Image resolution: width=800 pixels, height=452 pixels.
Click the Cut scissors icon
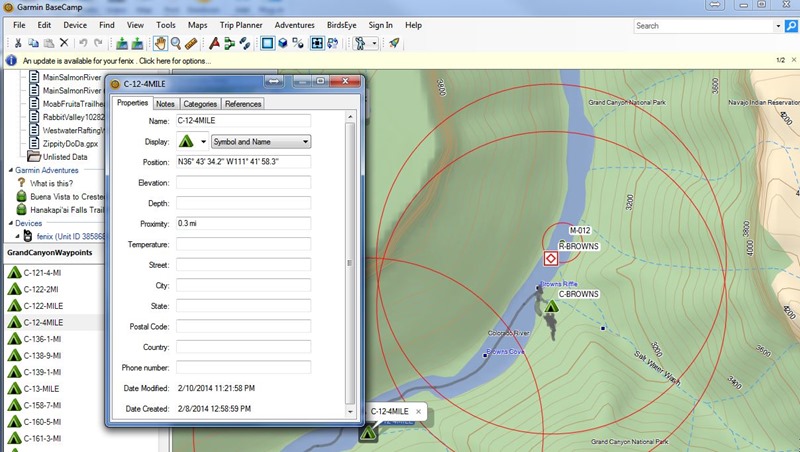tap(18, 43)
